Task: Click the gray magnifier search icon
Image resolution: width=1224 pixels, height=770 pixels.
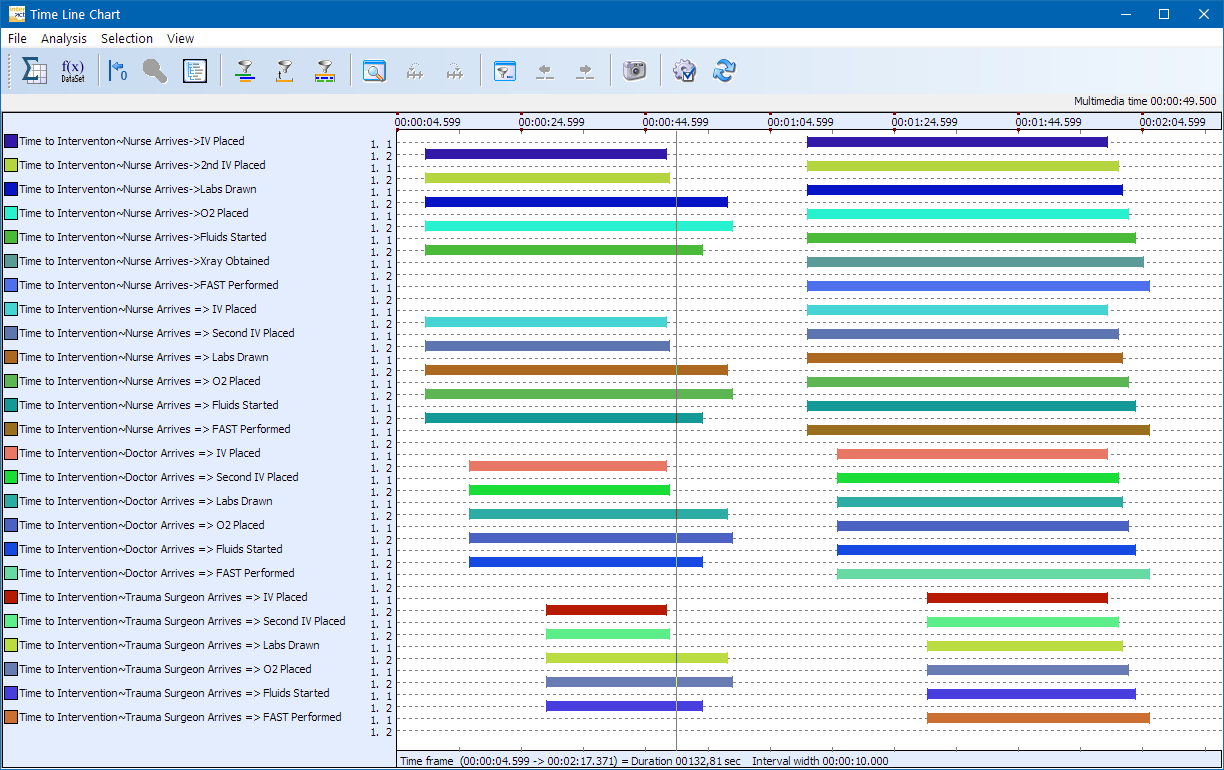Action: tap(155, 71)
